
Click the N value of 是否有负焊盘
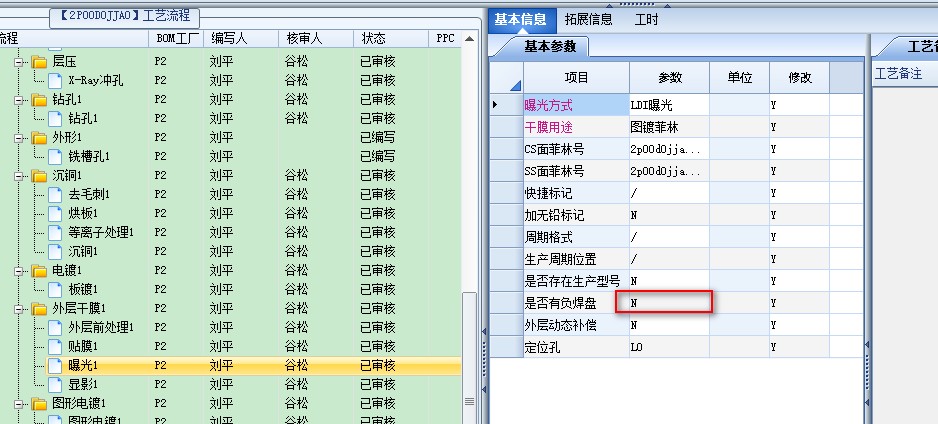669,303
